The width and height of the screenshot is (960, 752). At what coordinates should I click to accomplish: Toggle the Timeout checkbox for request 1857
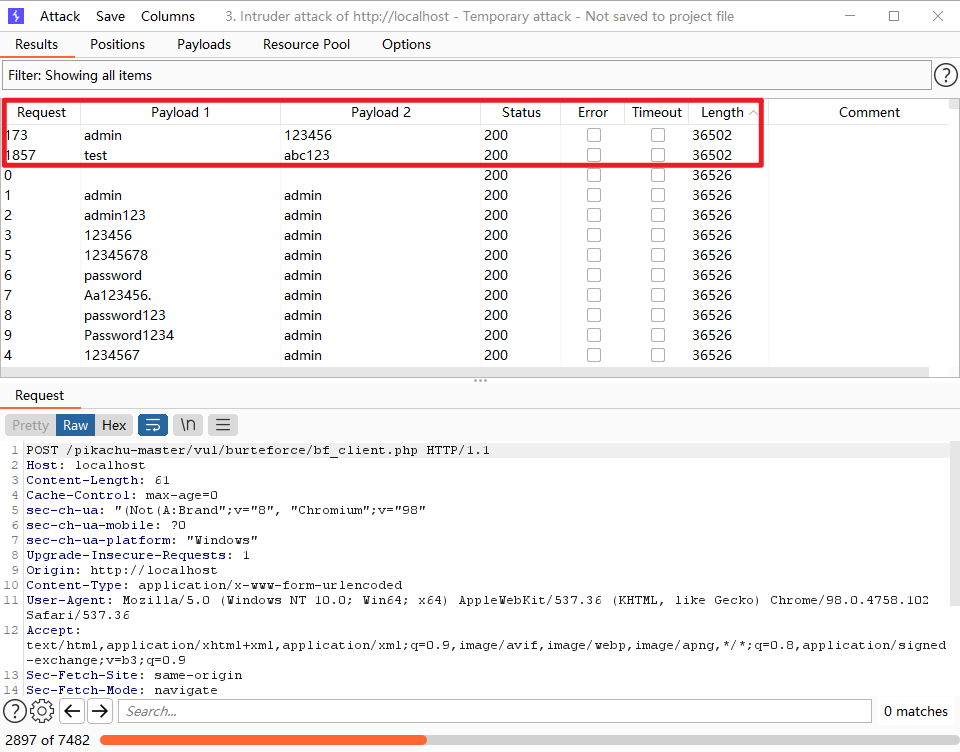[658, 155]
